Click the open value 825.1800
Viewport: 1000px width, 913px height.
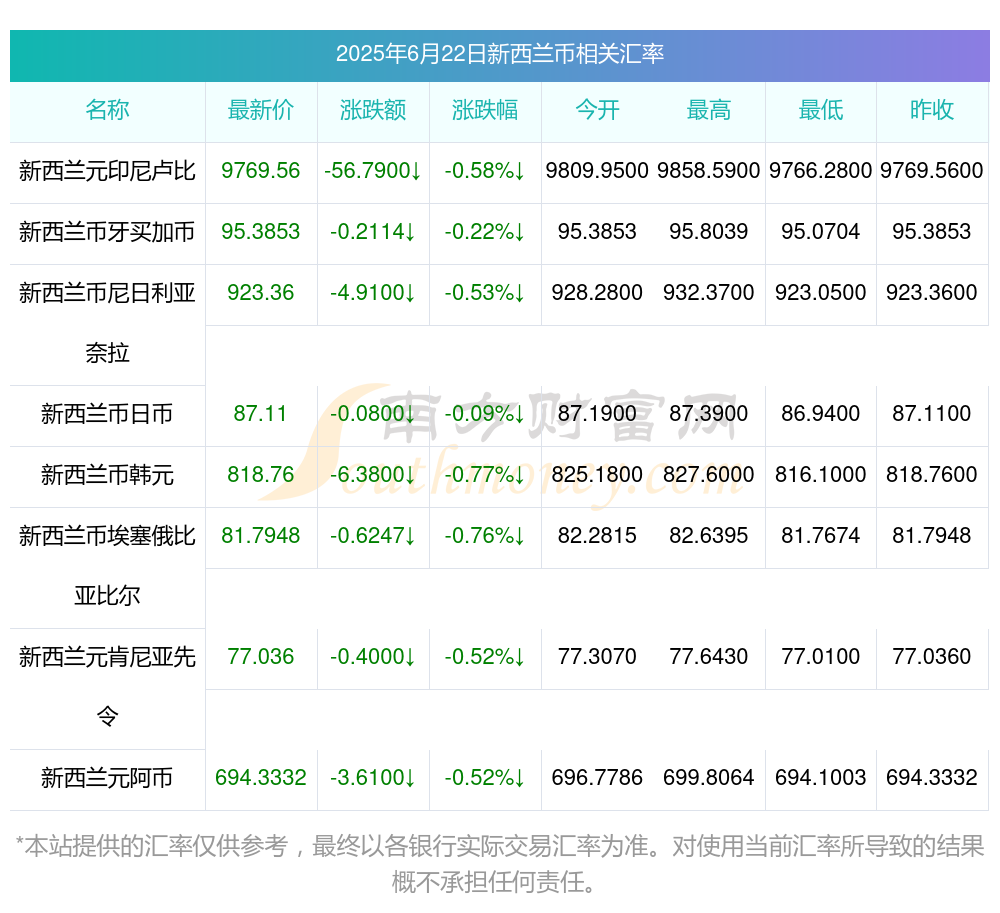point(597,475)
